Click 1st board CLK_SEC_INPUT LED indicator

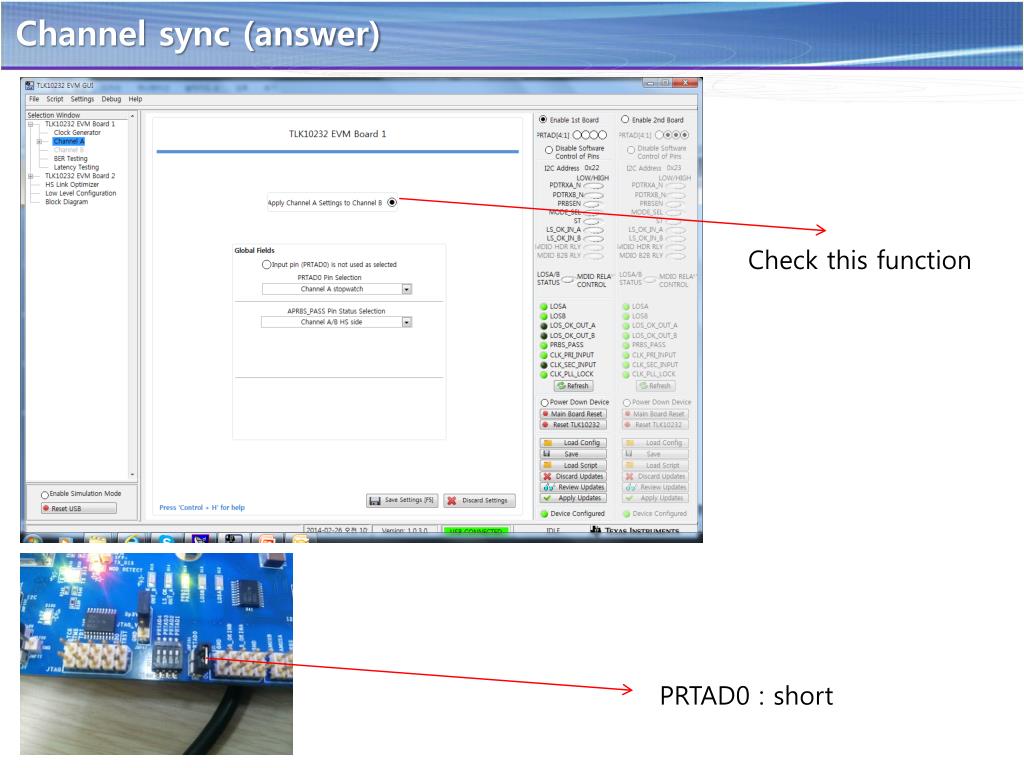tap(543, 365)
